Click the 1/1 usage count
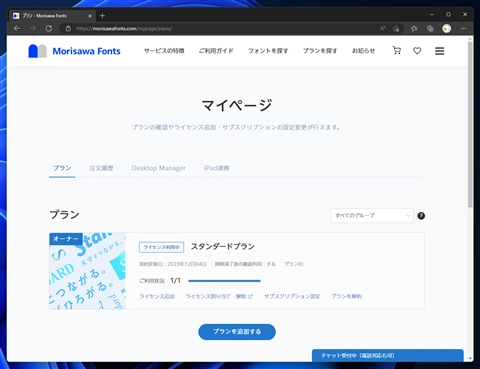Viewport: 480px width, 369px height. click(x=175, y=281)
